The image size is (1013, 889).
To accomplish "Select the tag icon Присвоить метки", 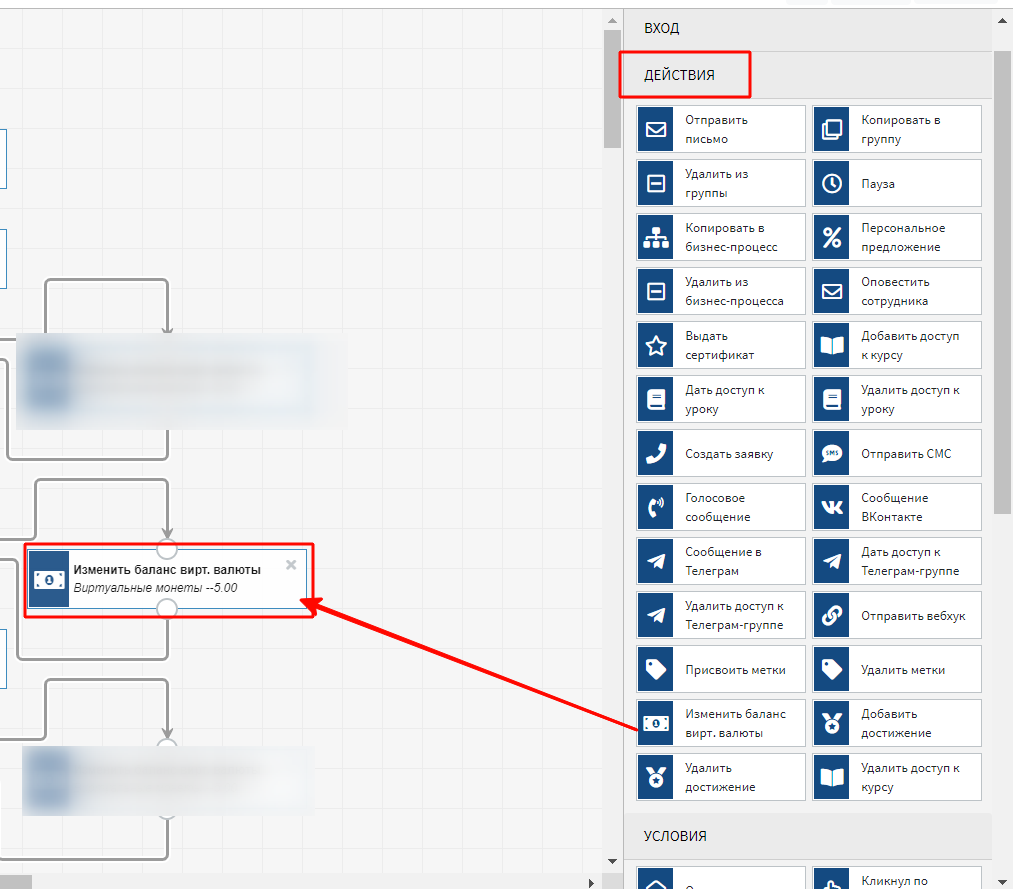I will pyautogui.click(x=656, y=669).
